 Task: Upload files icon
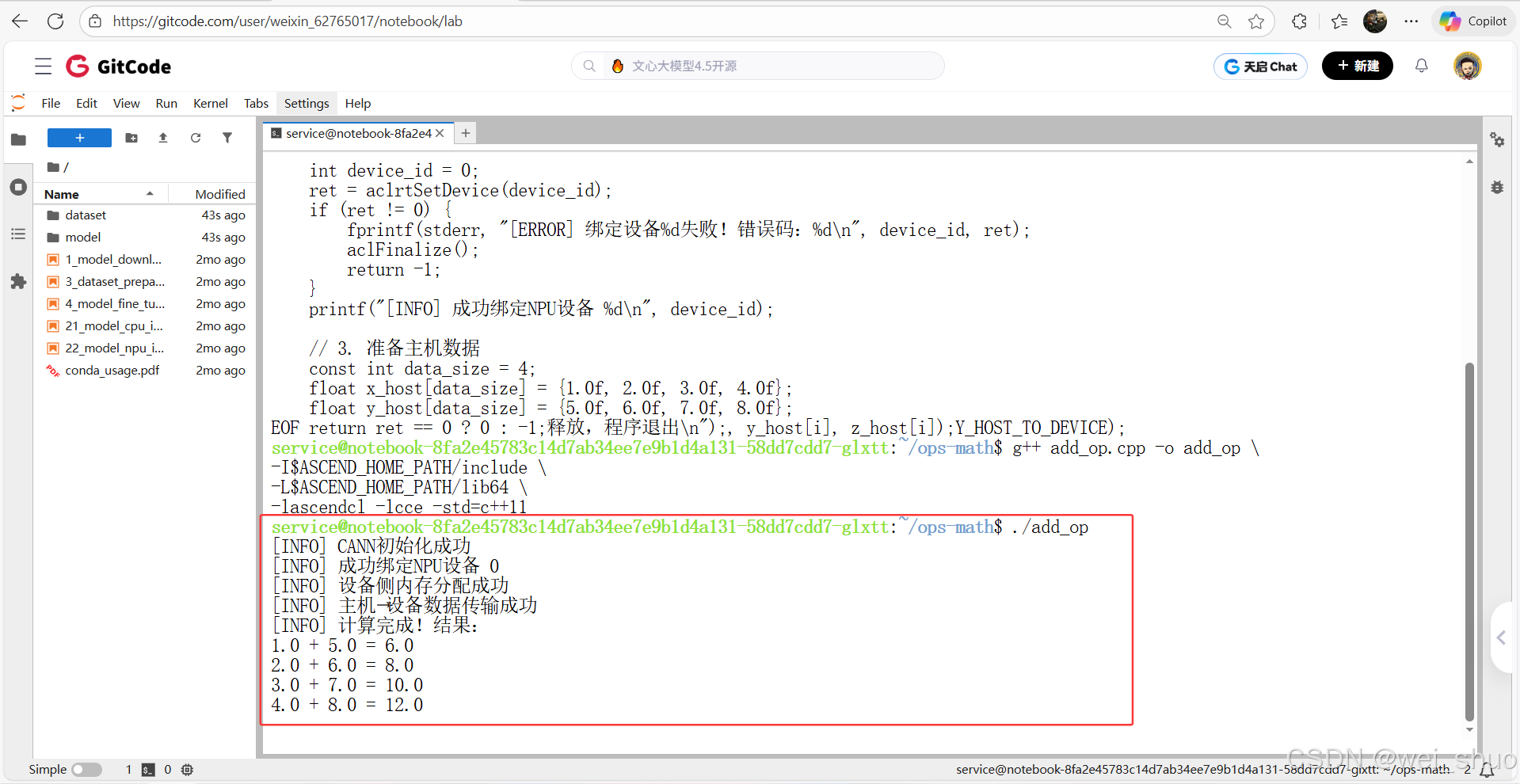(x=163, y=138)
